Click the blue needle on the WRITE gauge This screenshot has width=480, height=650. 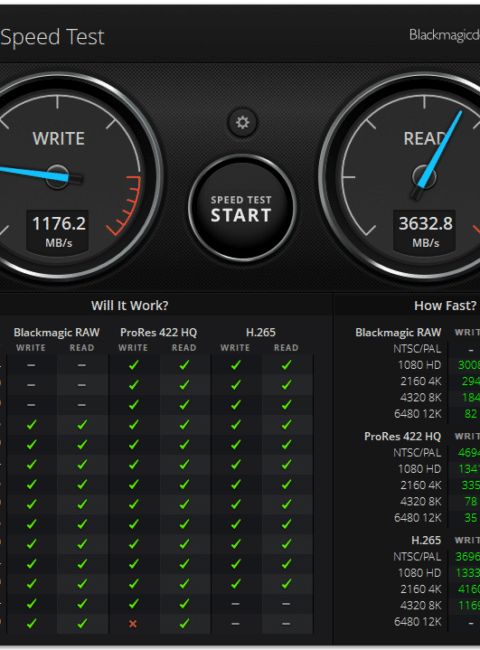33,172
